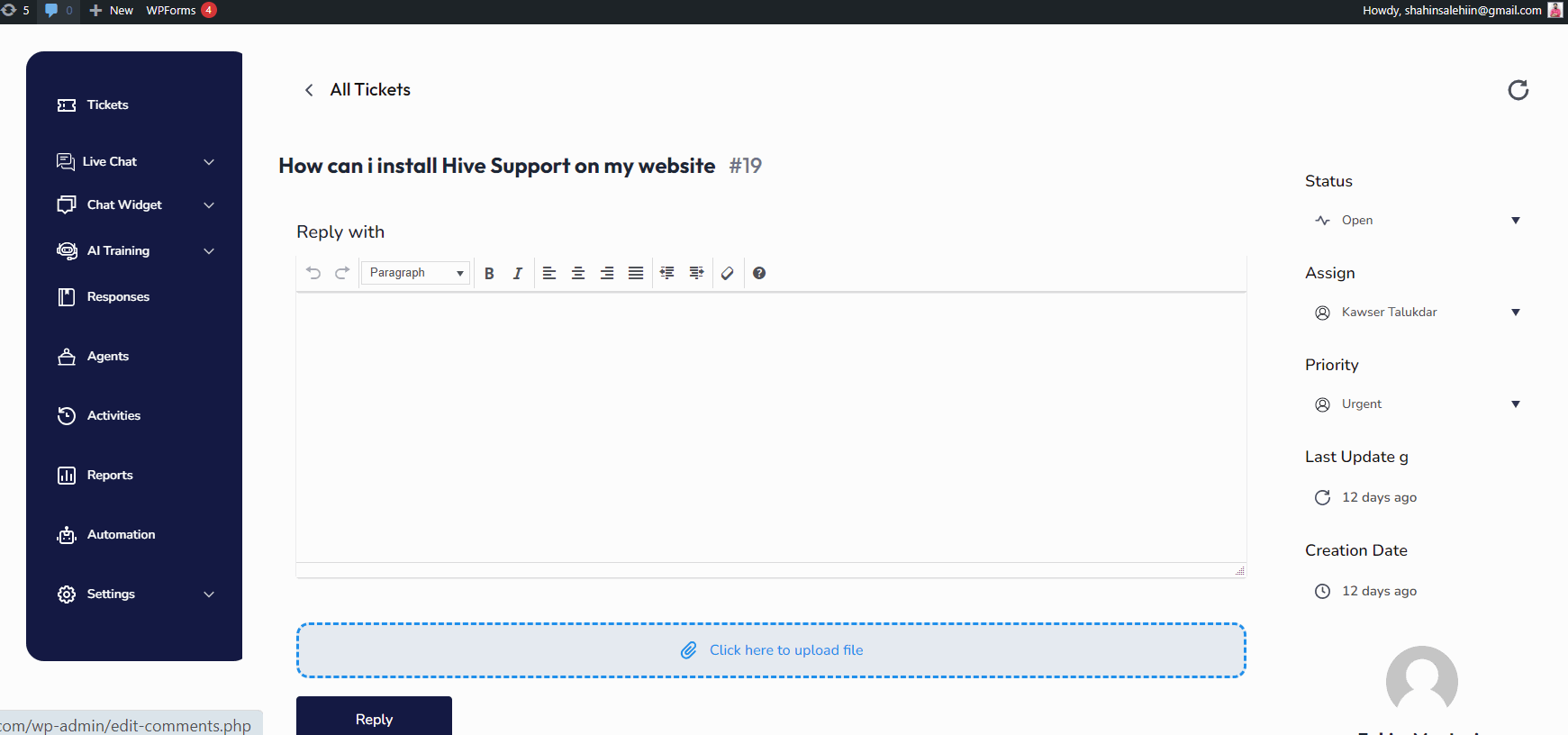The width and height of the screenshot is (1568, 735).
Task: Click the Reports chart icon in the sidebar
Action: (x=67, y=475)
